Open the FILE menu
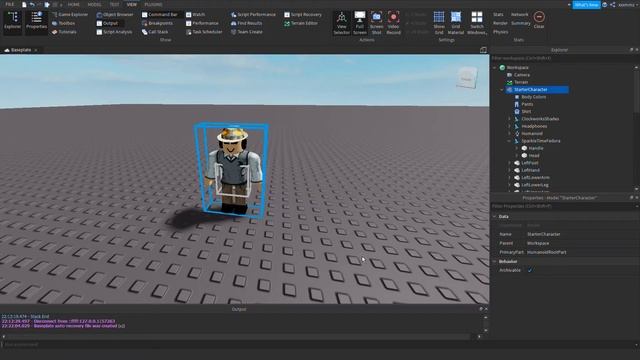Screen dimensions: 640x360 10,4
